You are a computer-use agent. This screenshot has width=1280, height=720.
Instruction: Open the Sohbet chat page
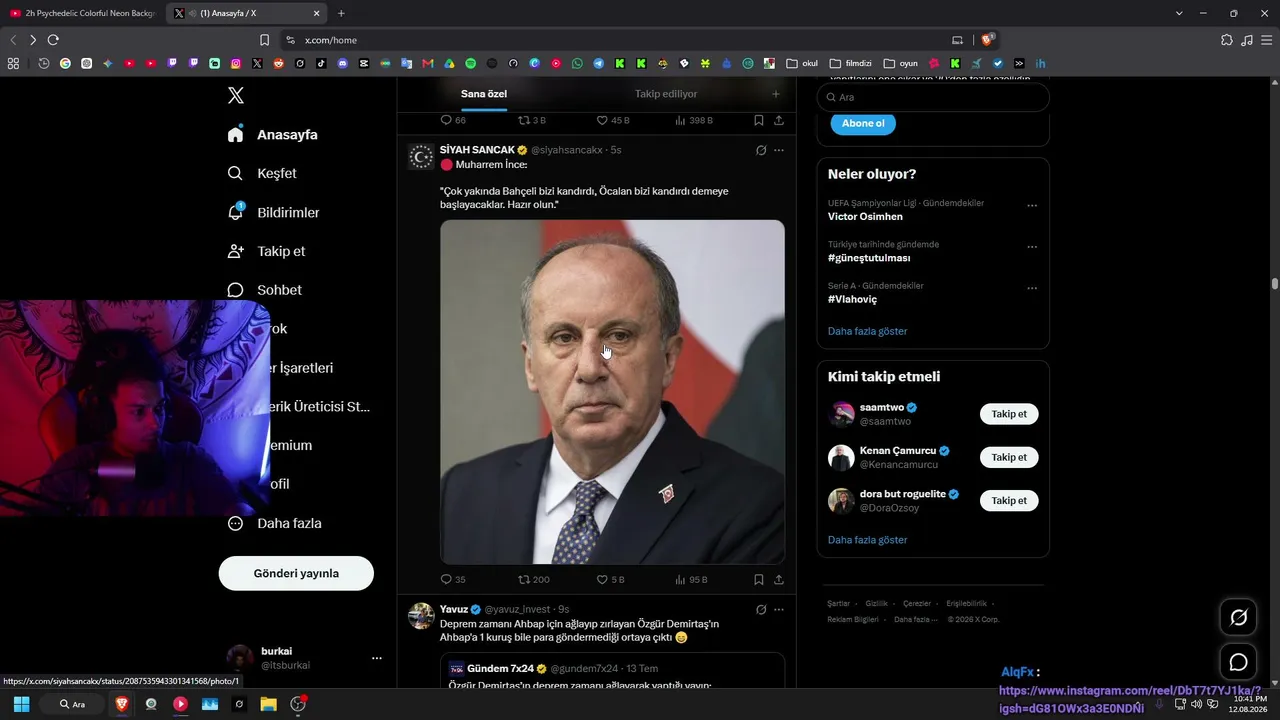264,290
